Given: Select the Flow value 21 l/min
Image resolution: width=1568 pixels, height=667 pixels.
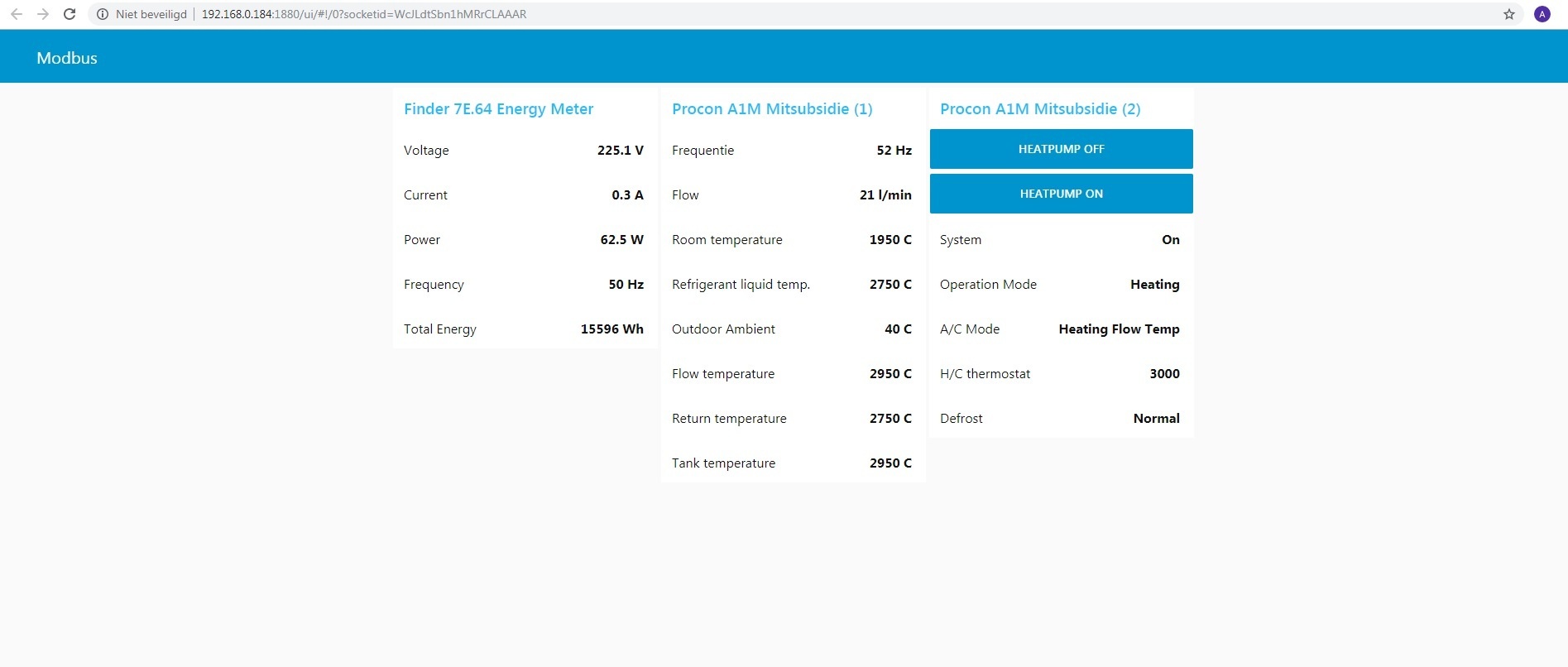Looking at the screenshot, I should coord(885,194).
